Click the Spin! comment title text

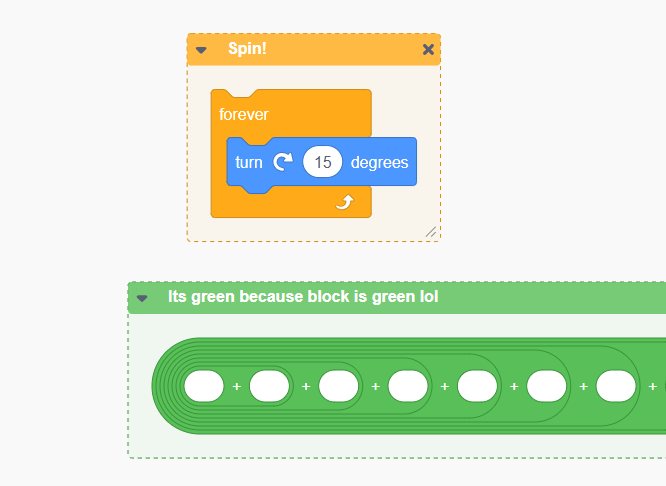click(x=247, y=49)
